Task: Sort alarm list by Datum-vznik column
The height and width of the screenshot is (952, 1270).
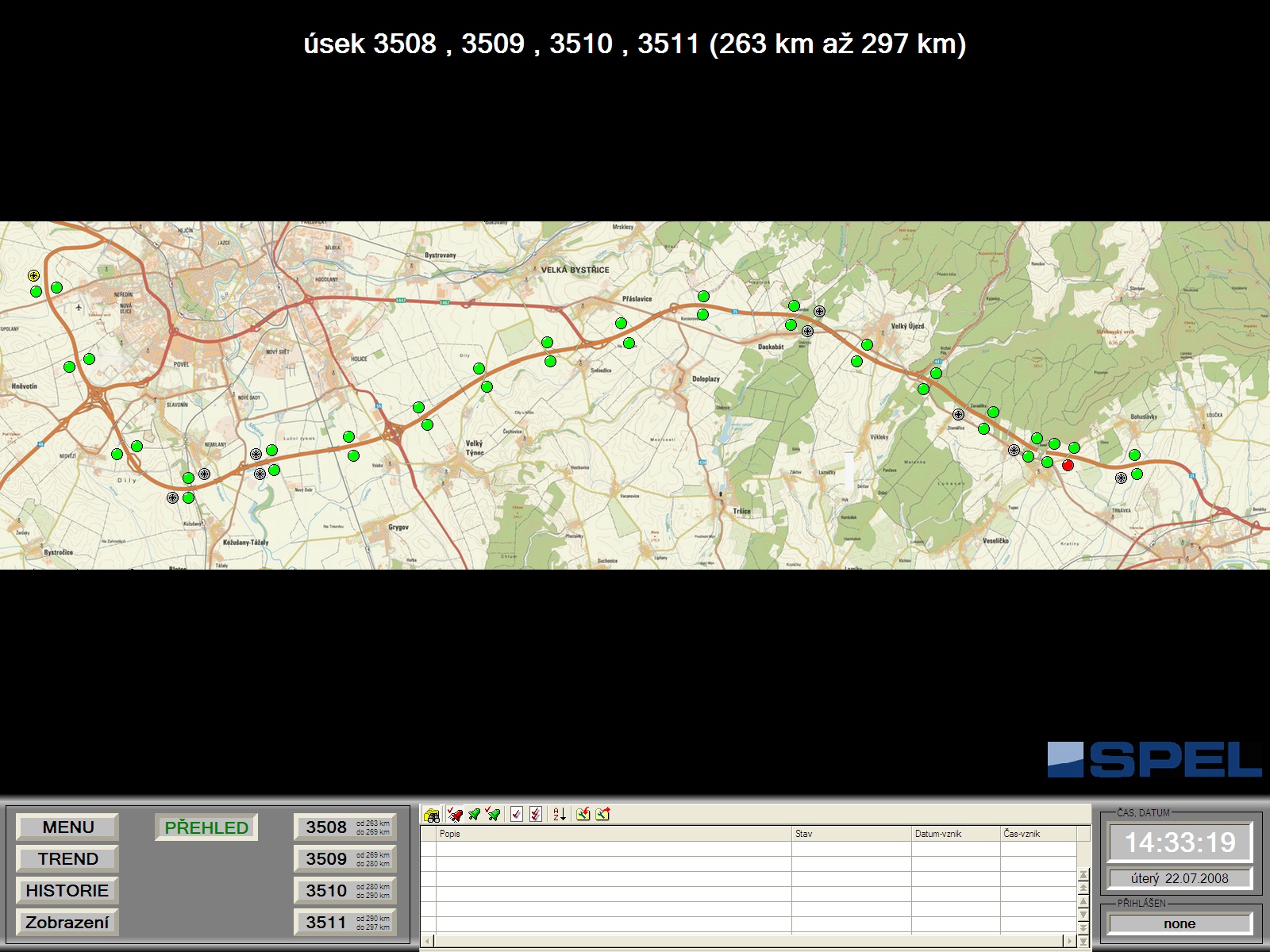Action: [x=955, y=834]
